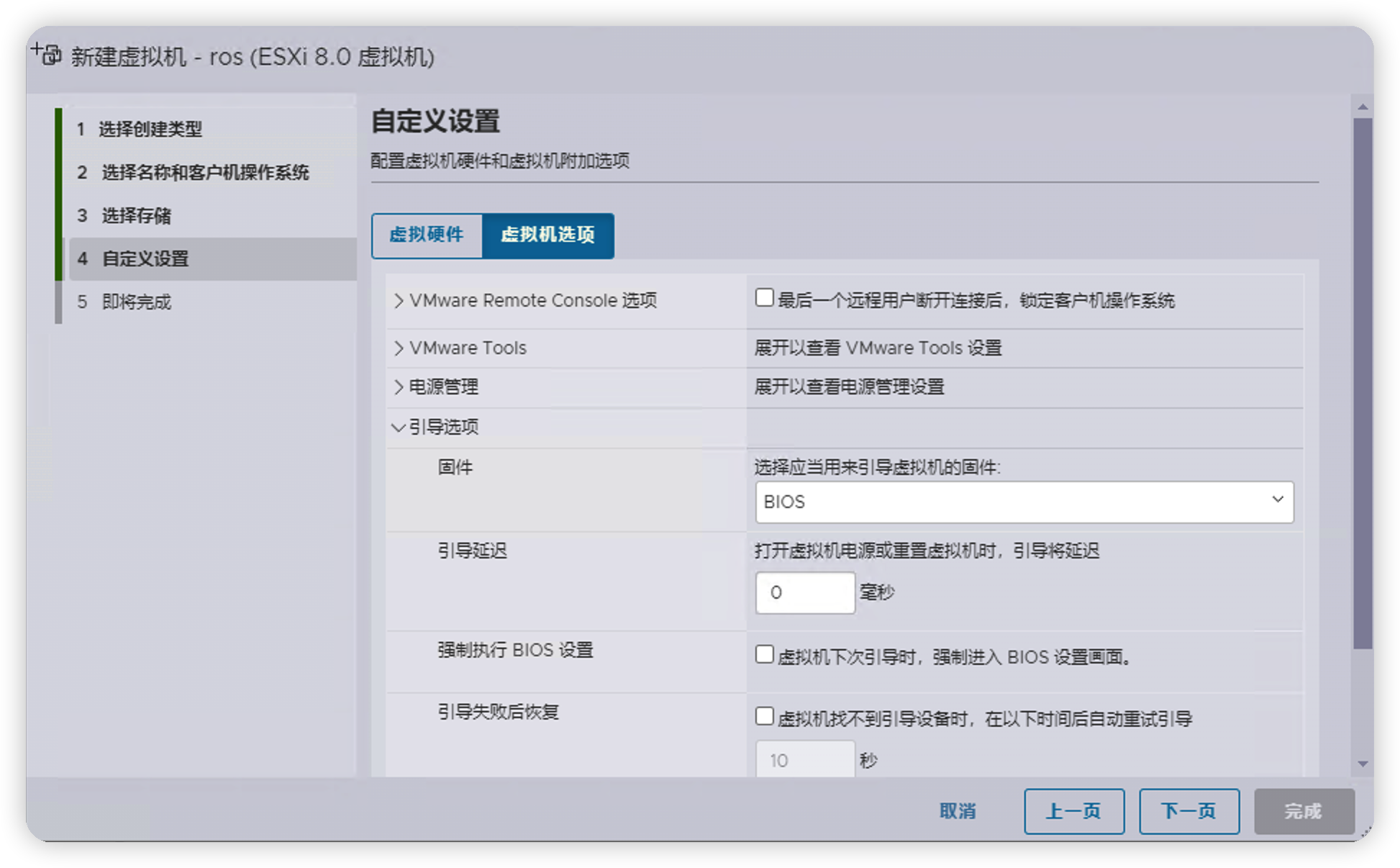This screenshot has width=1400, height=868.
Task: Click the 取消 link
Action: [958, 811]
